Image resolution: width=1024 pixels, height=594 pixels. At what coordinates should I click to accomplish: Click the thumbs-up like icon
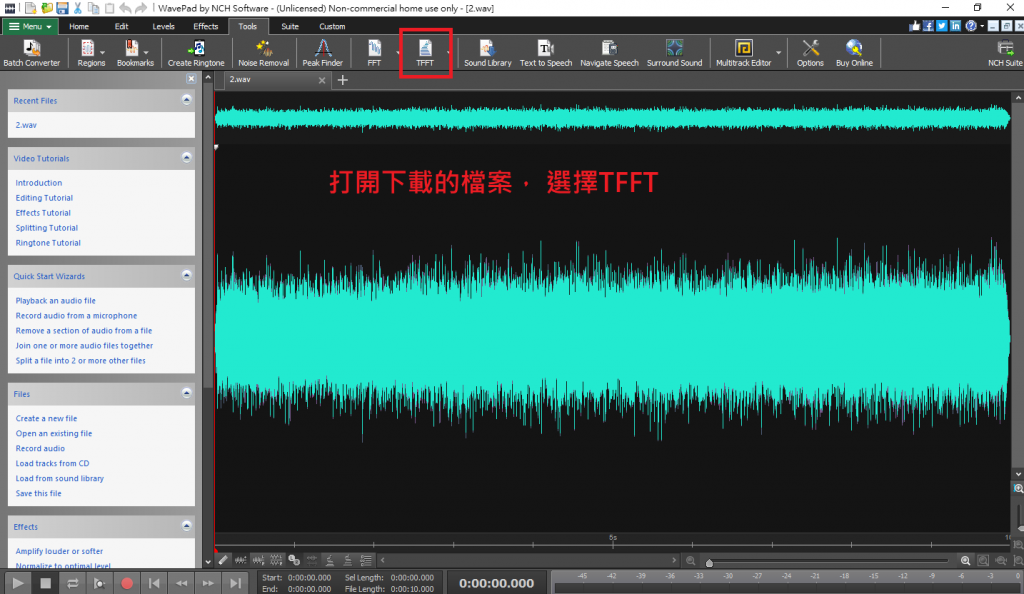tap(914, 26)
